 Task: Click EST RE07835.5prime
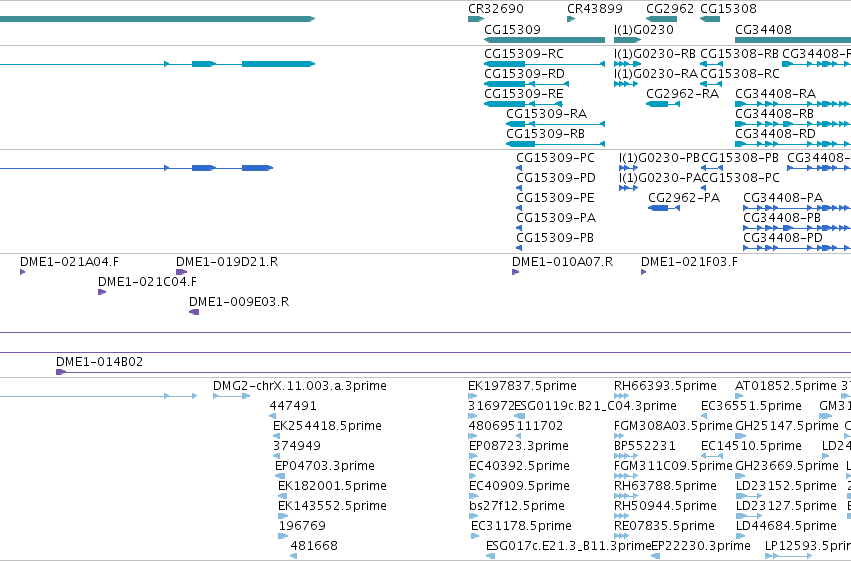tap(621, 537)
